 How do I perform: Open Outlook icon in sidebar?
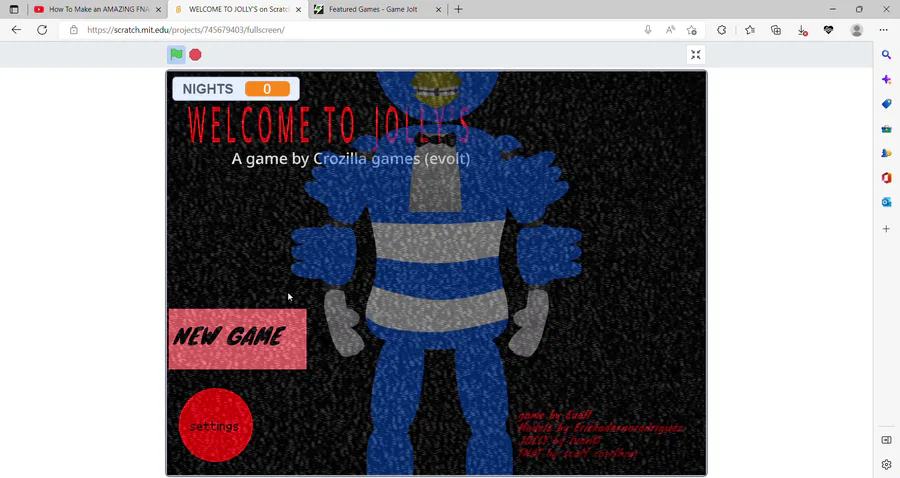[x=886, y=203]
